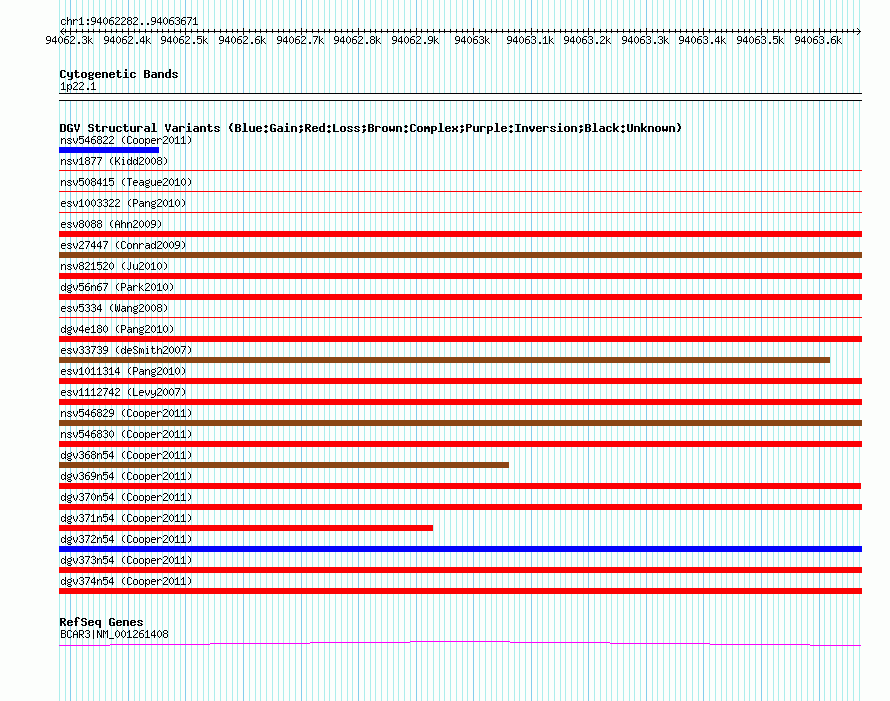890x701 pixels.
Task: Select the dgv56n67 (Park2010) label
Action: point(117,287)
